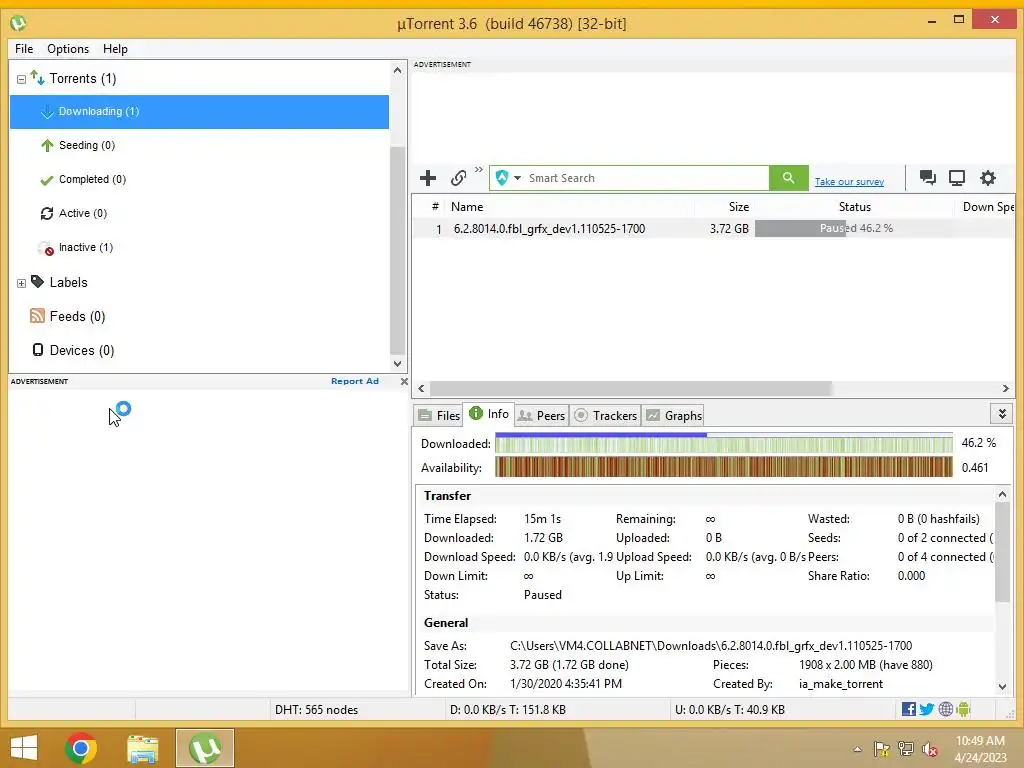Expand the Labels tree node
Screen dimensions: 1024x768
coord(22,283)
